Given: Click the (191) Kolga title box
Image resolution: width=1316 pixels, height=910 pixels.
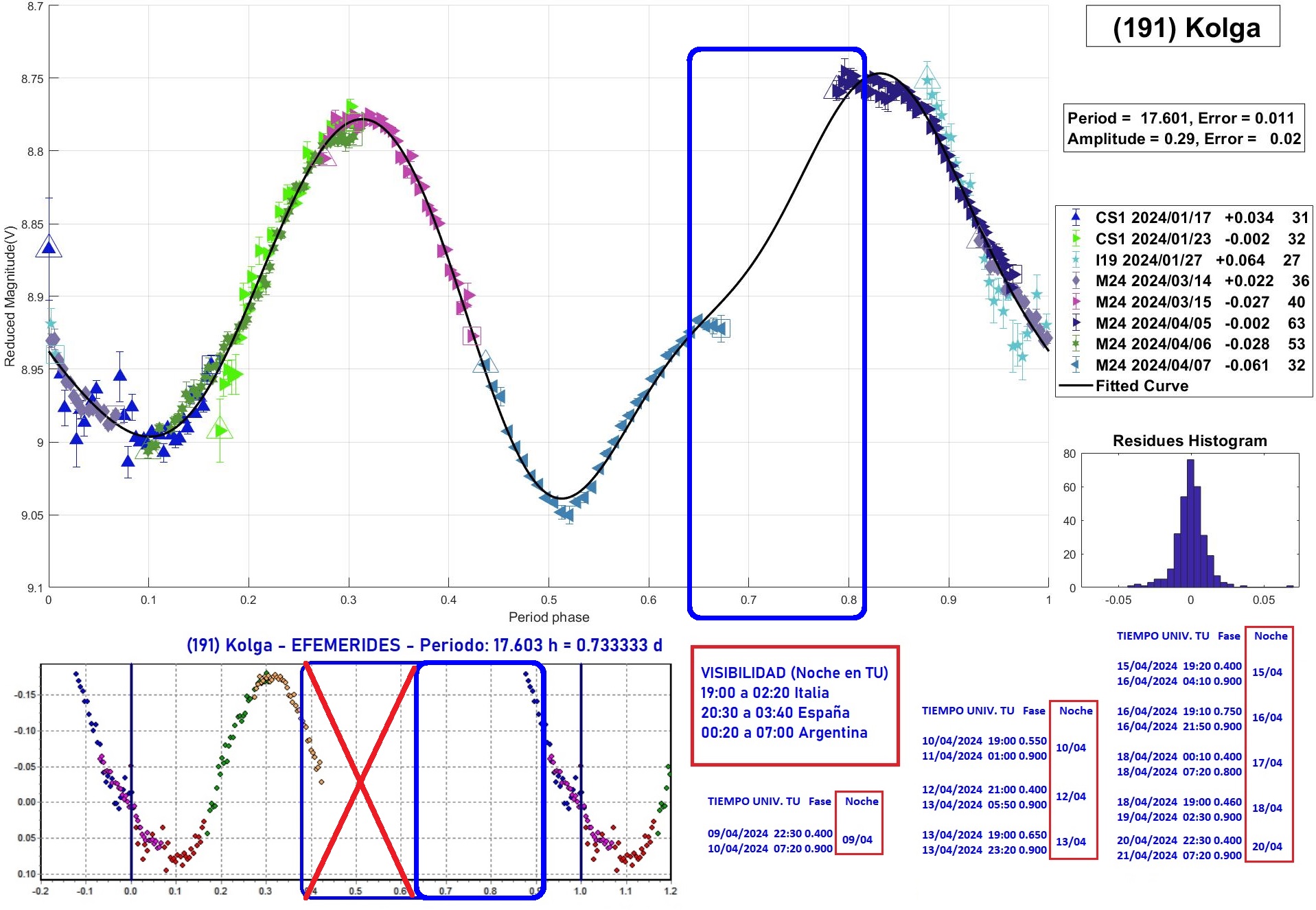Looking at the screenshot, I should point(1182,27).
